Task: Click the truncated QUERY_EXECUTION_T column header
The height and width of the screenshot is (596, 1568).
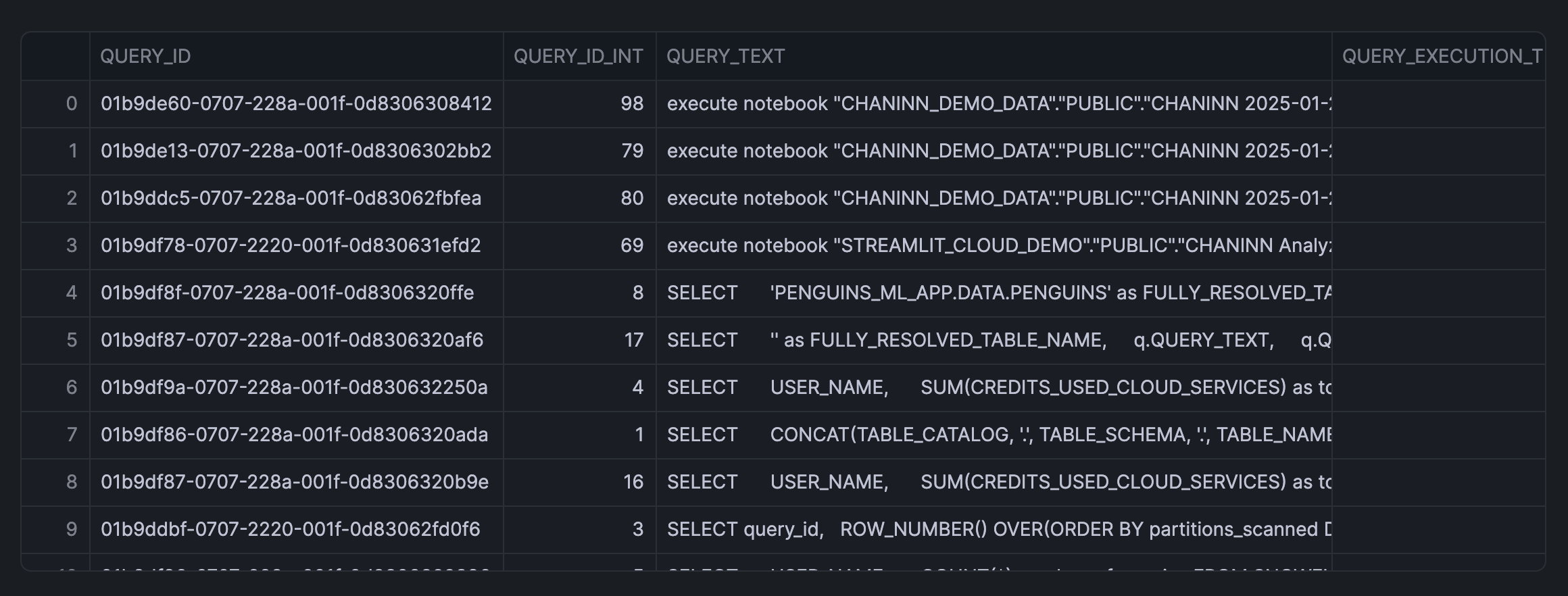Action: click(1441, 56)
